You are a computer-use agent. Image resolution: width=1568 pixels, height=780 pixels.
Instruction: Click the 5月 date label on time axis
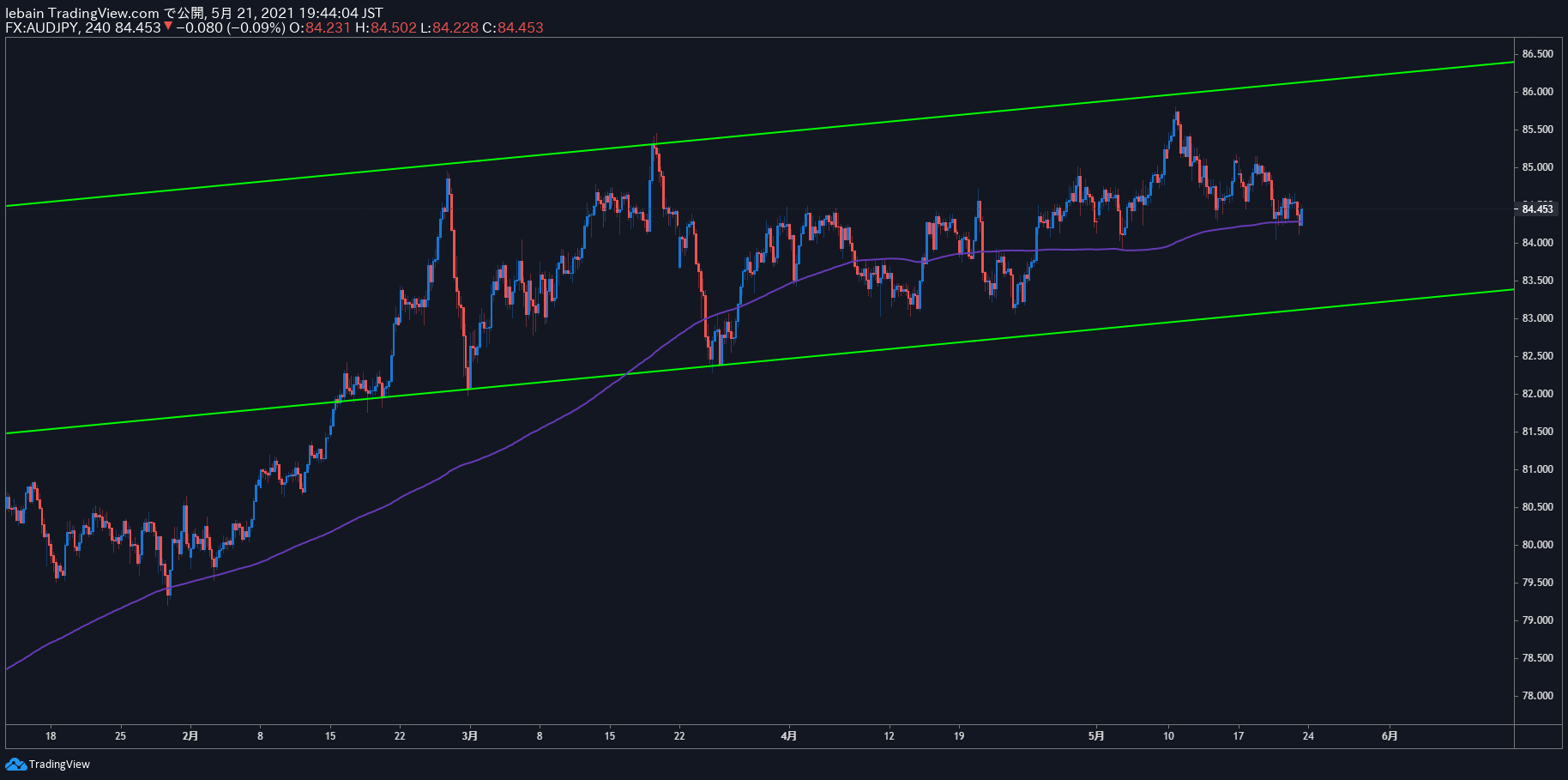[x=1096, y=735]
